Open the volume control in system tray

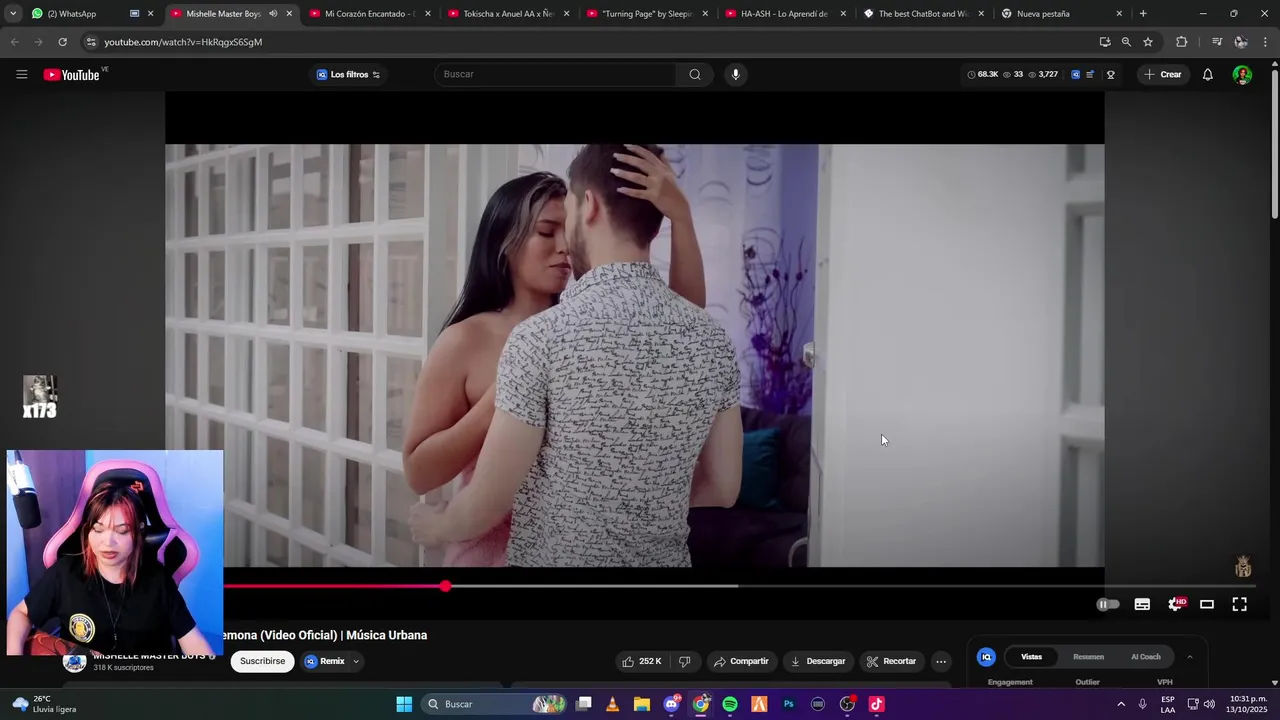[1209, 704]
